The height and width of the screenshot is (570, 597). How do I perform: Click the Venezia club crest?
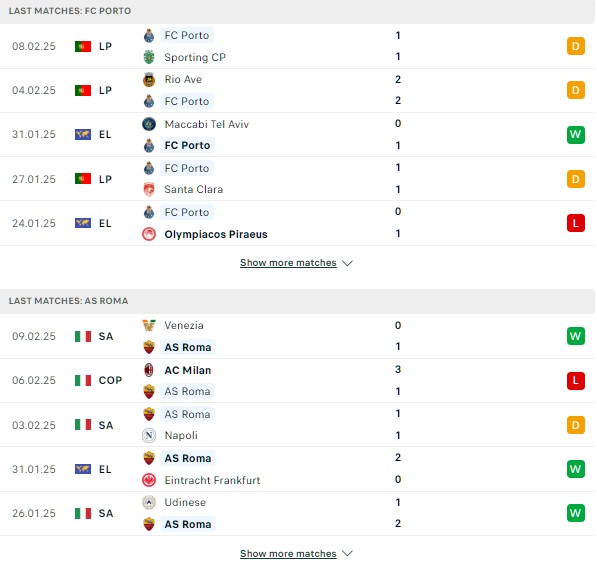(149, 325)
